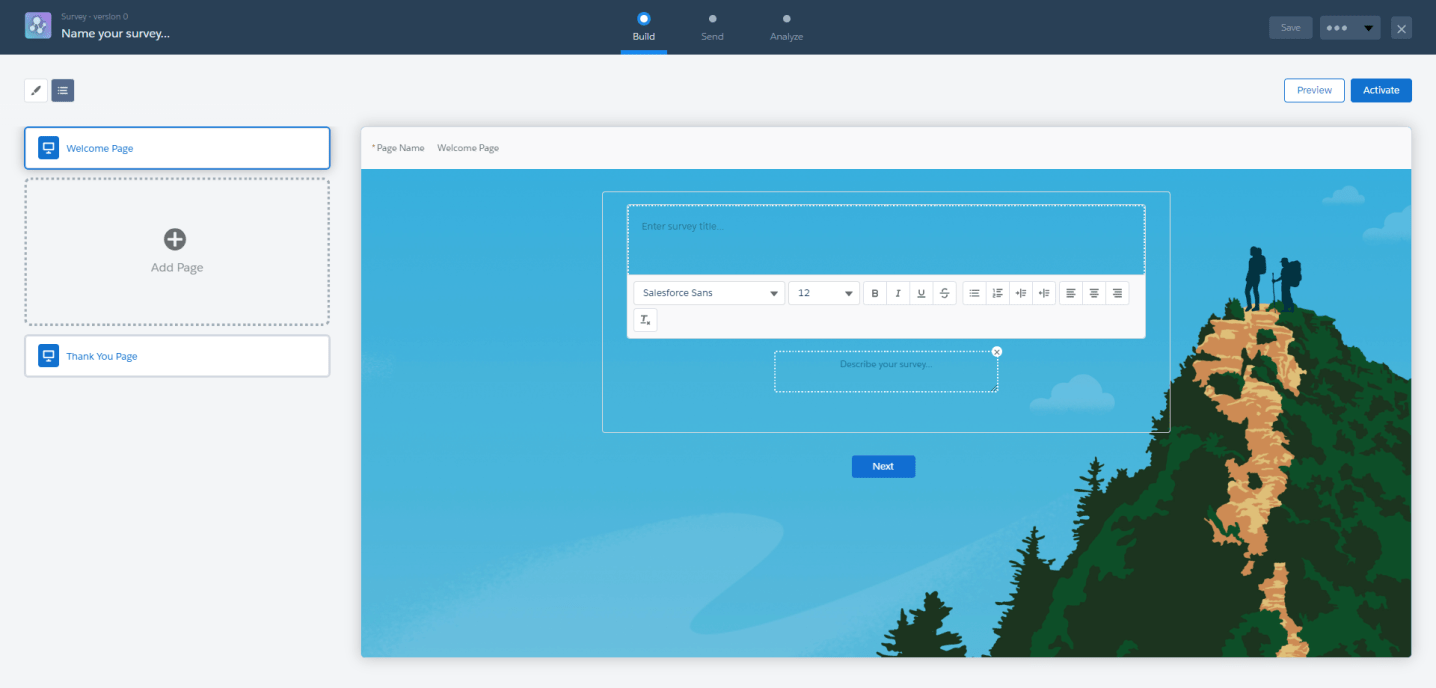Center align the survey title text

click(x=1094, y=293)
